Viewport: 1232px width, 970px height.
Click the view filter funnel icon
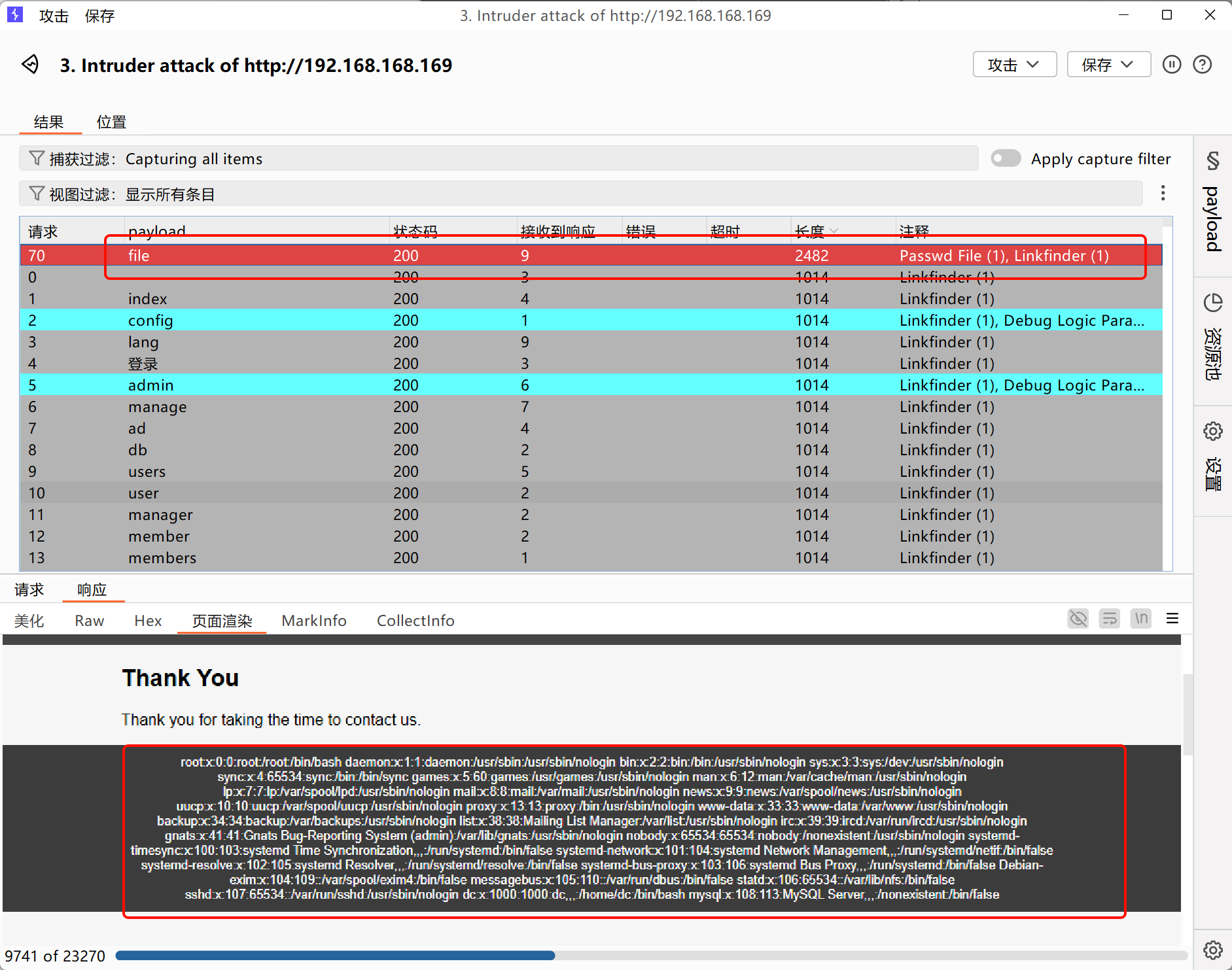pyautogui.click(x=37, y=194)
